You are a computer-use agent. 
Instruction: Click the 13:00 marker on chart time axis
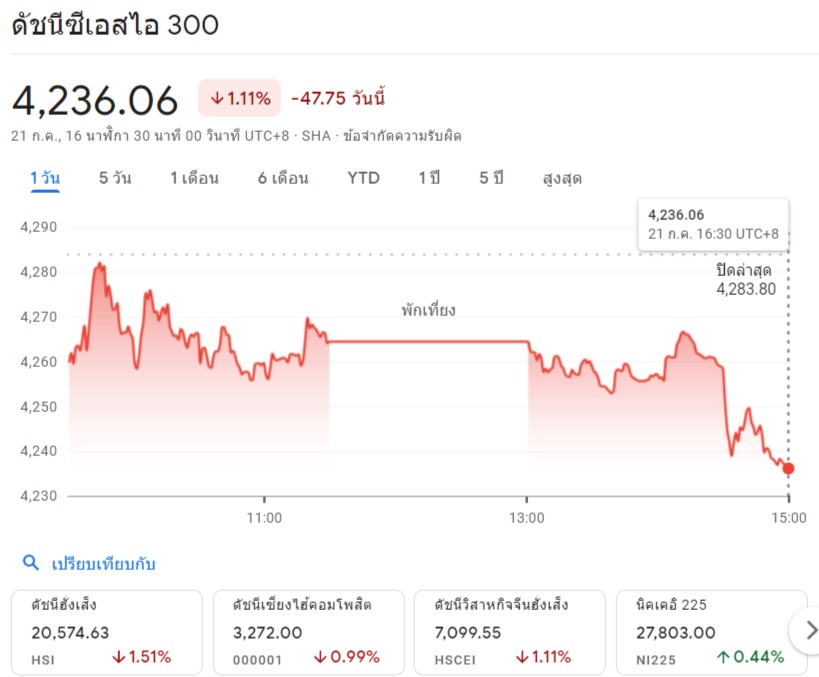click(526, 518)
